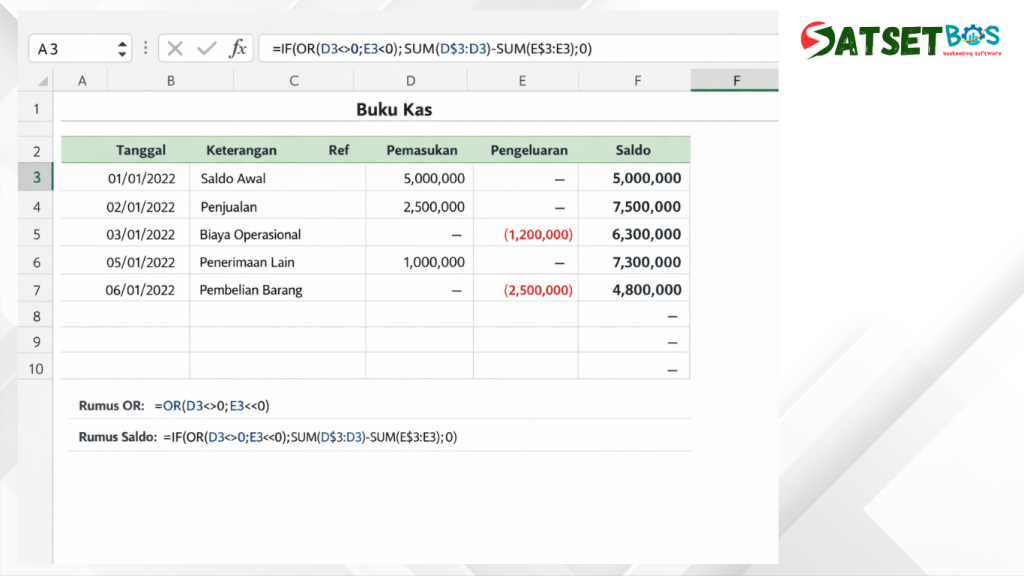The height and width of the screenshot is (576, 1024).
Task: Open Insert Function via fx icon
Action: [x=238, y=48]
